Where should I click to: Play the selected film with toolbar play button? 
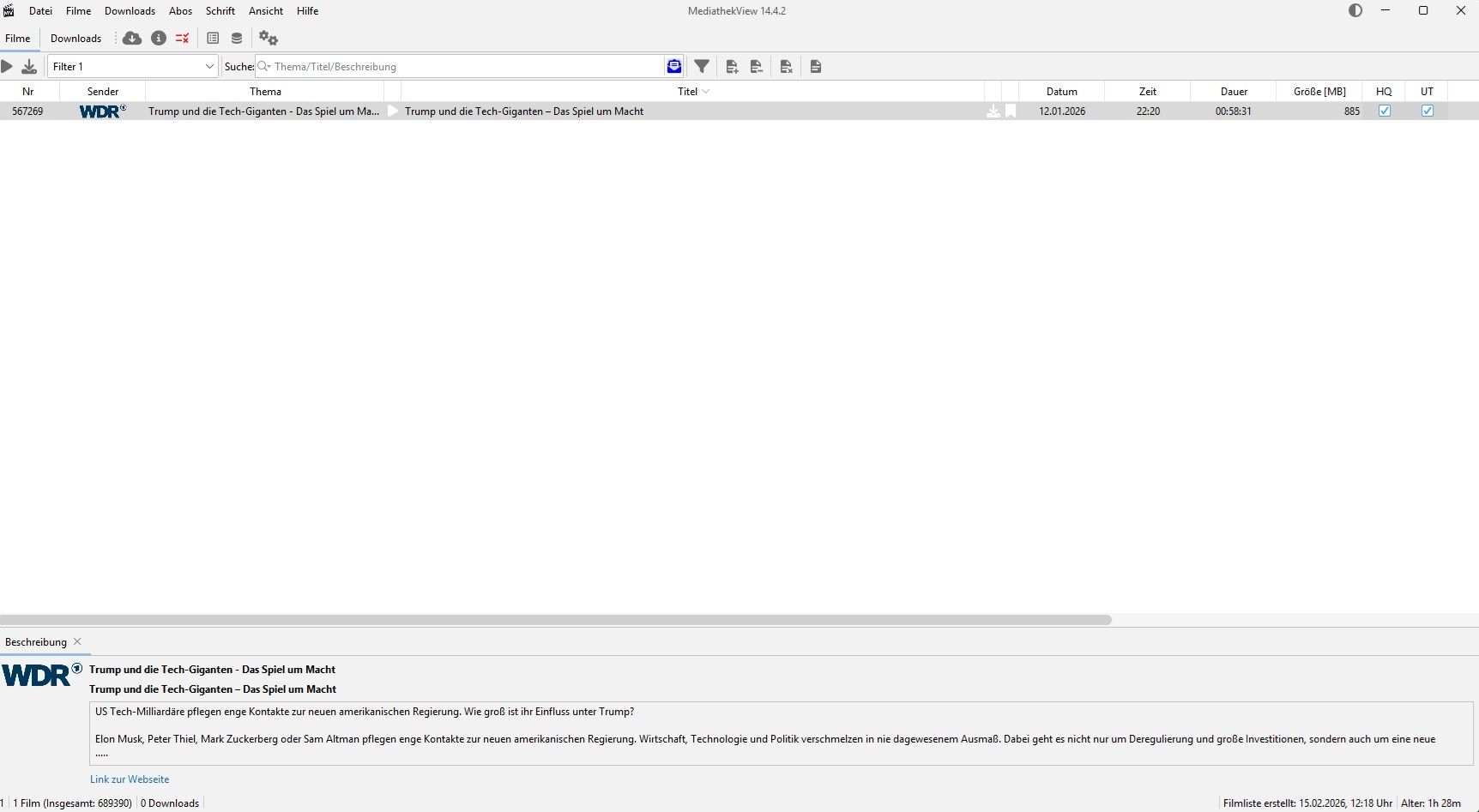point(8,66)
